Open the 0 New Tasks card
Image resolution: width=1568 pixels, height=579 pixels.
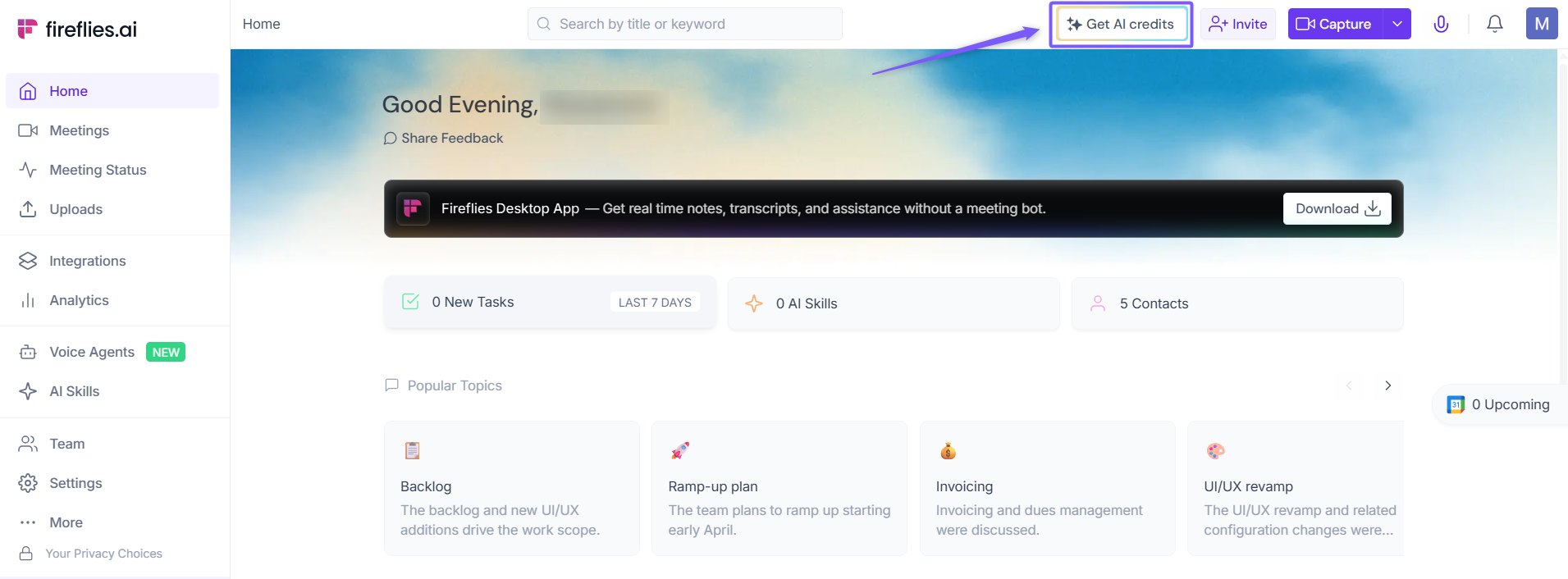point(550,302)
